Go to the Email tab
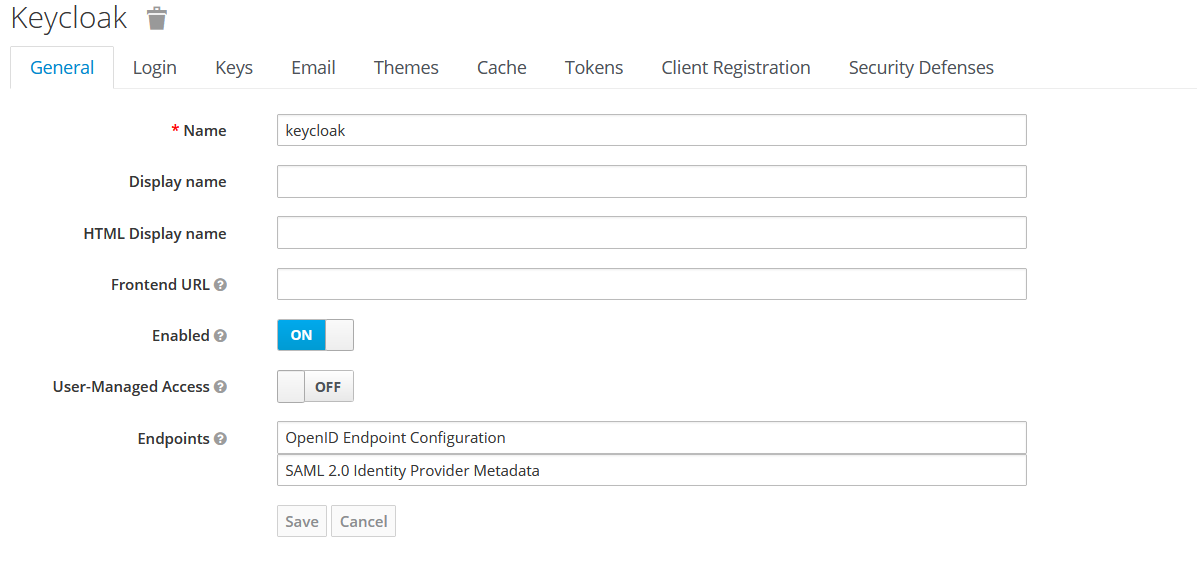 tap(313, 67)
